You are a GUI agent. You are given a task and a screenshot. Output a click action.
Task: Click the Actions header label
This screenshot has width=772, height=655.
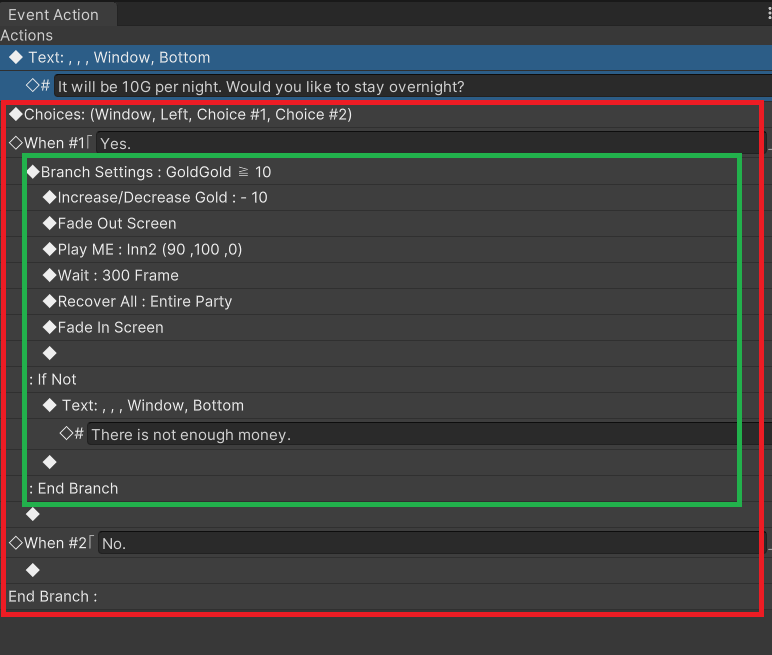tap(27, 35)
